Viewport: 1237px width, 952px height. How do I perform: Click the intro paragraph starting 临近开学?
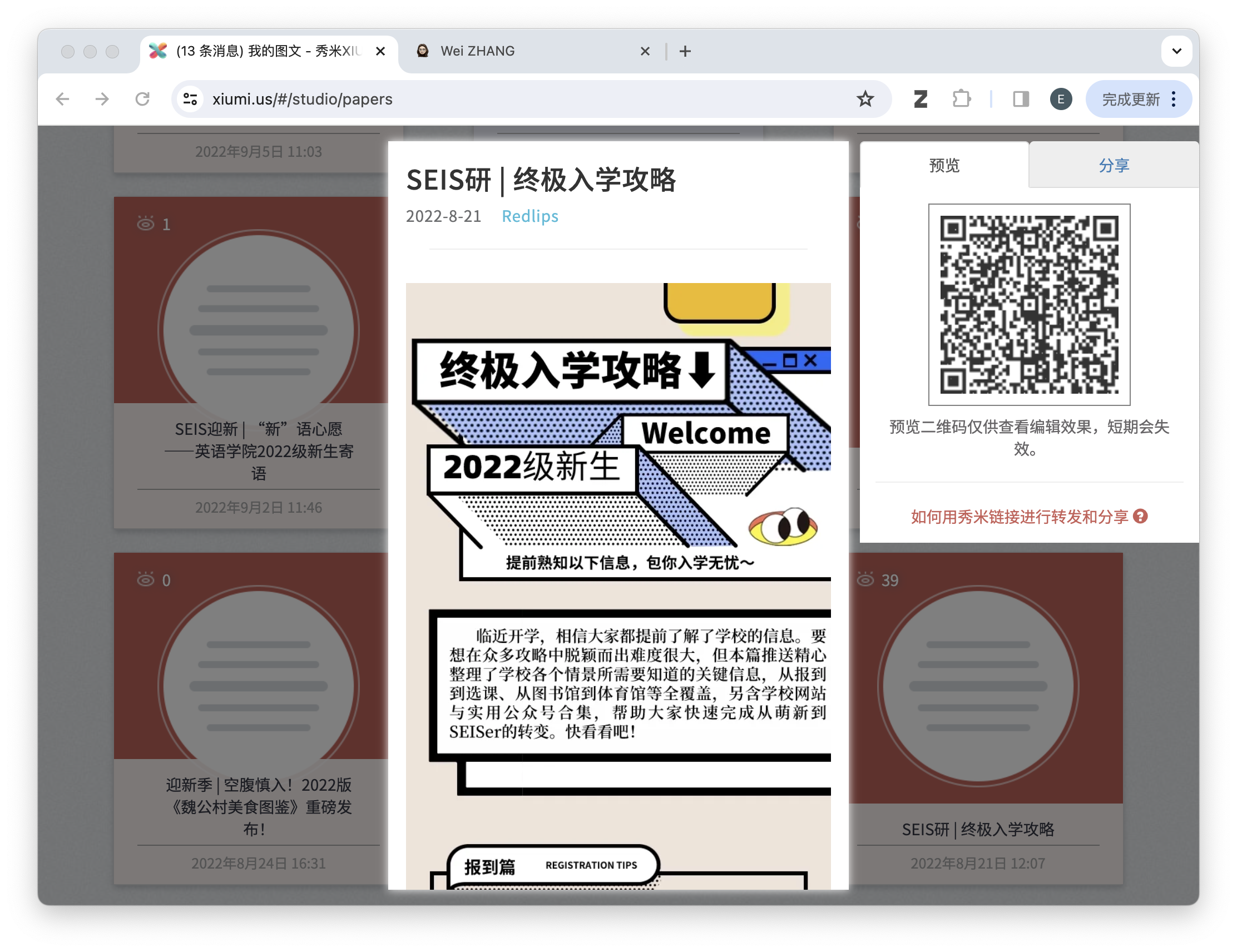click(638, 683)
